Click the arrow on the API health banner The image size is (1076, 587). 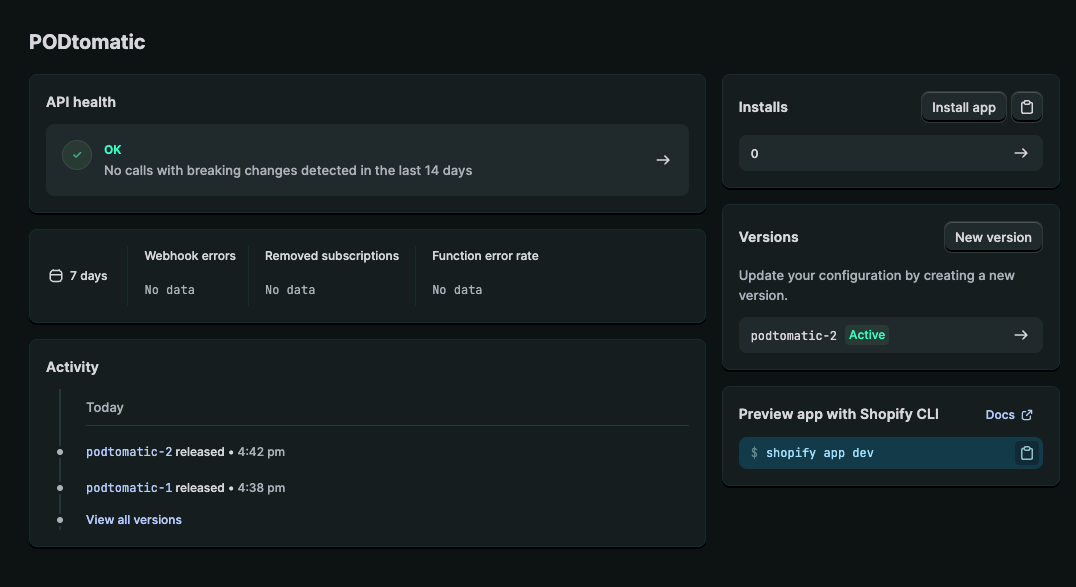pos(663,159)
